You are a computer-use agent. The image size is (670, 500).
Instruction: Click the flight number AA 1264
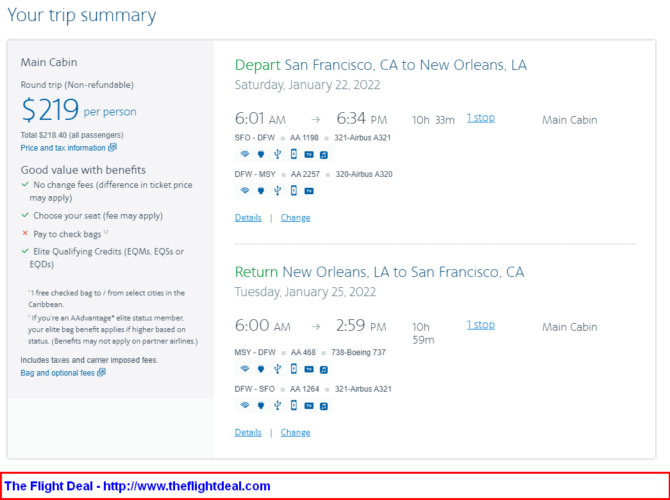click(x=305, y=389)
